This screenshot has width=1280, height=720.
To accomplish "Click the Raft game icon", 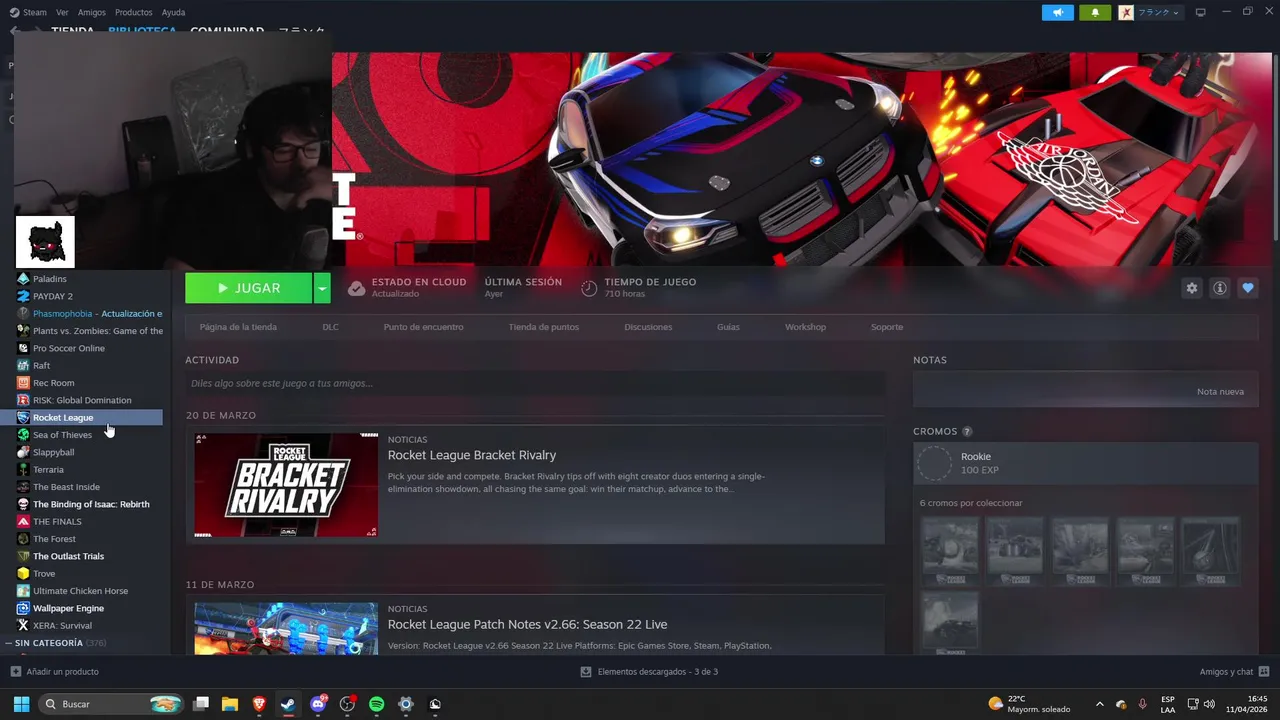I will click(x=23, y=365).
